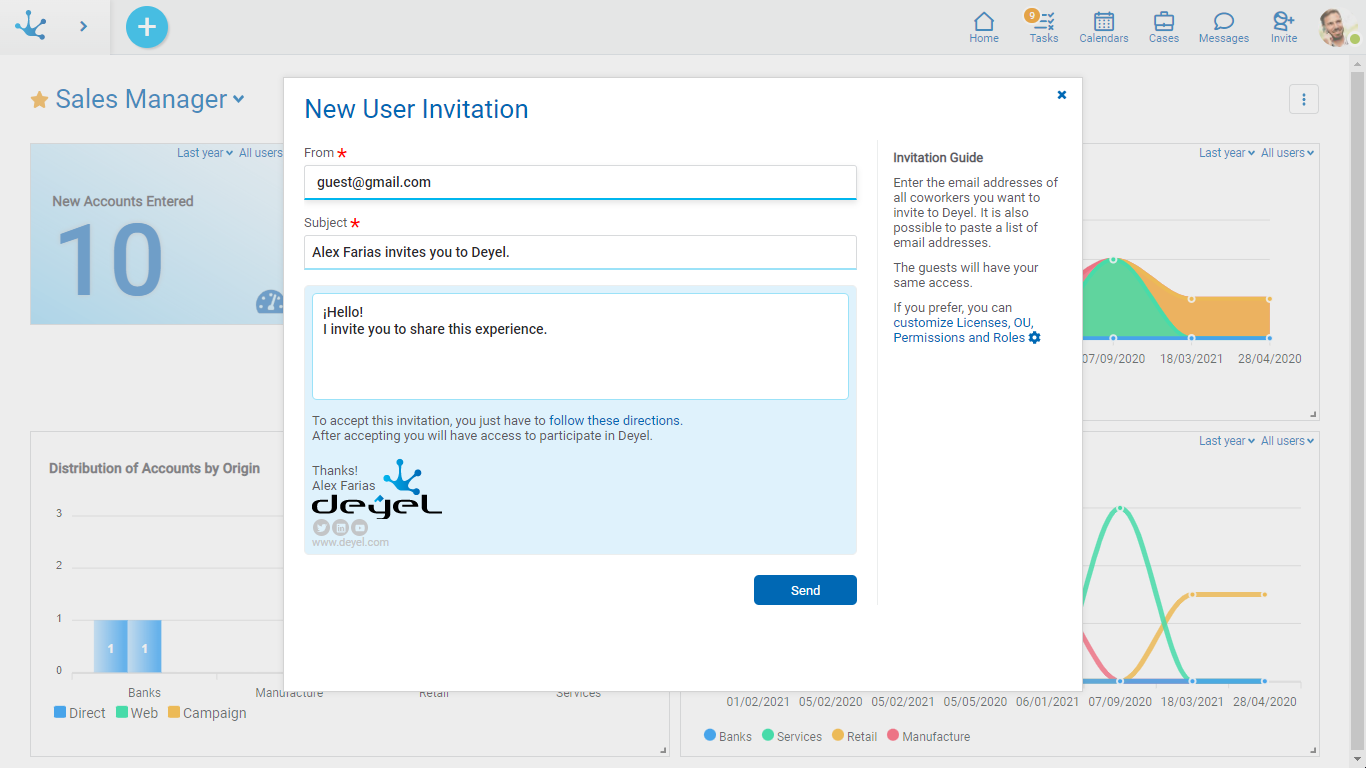
Task: Open the Calendars icon
Action: pyautogui.click(x=1104, y=27)
